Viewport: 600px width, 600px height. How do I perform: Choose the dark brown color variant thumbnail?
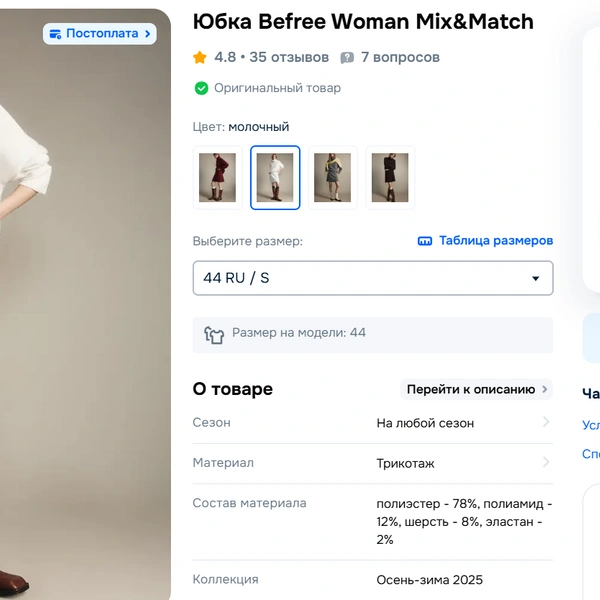tap(390, 178)
